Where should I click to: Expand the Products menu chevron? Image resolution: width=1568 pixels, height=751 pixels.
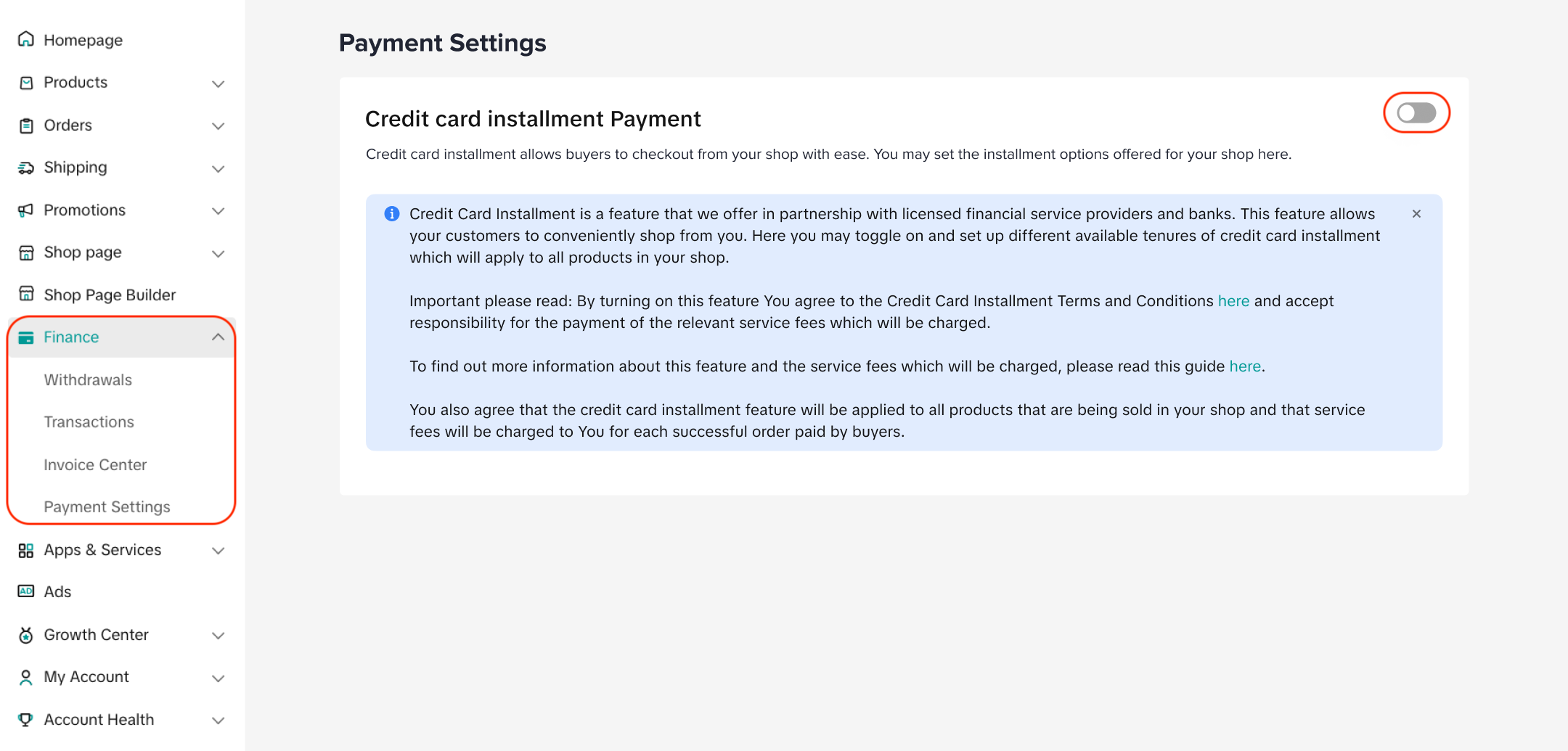pyautogui.click(x=218, y=83)
